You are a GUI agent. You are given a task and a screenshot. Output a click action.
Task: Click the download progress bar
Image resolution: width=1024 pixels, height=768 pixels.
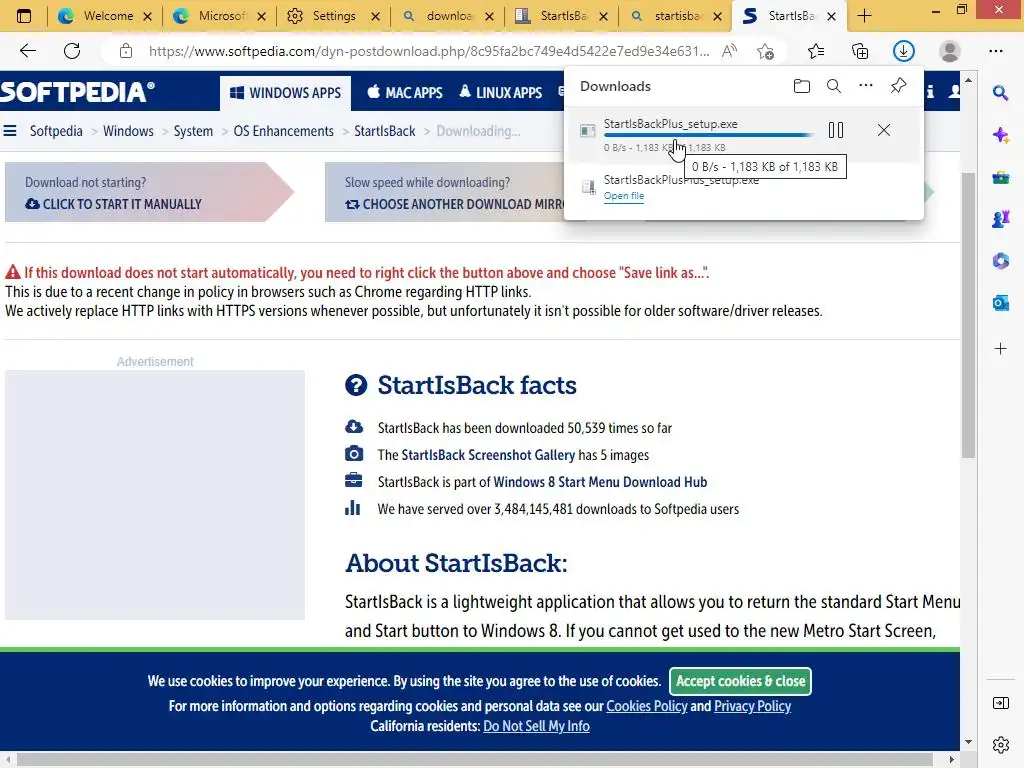[709, 135]
